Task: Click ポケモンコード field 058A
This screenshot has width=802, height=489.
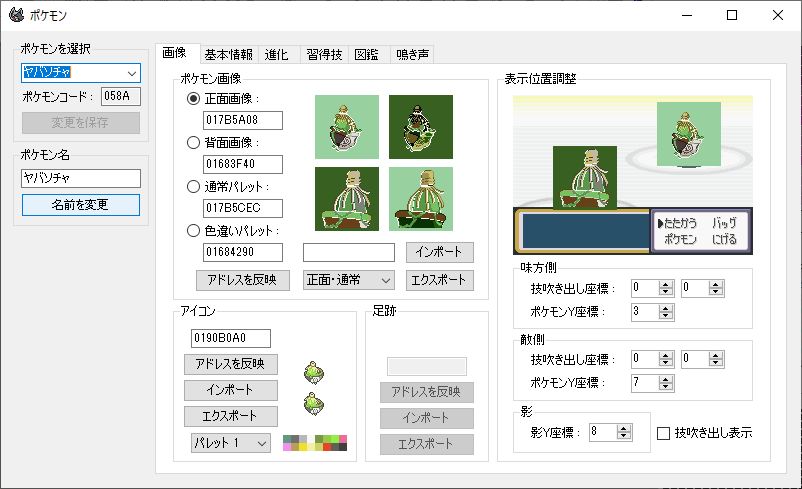Action: [x=121, y=96]
